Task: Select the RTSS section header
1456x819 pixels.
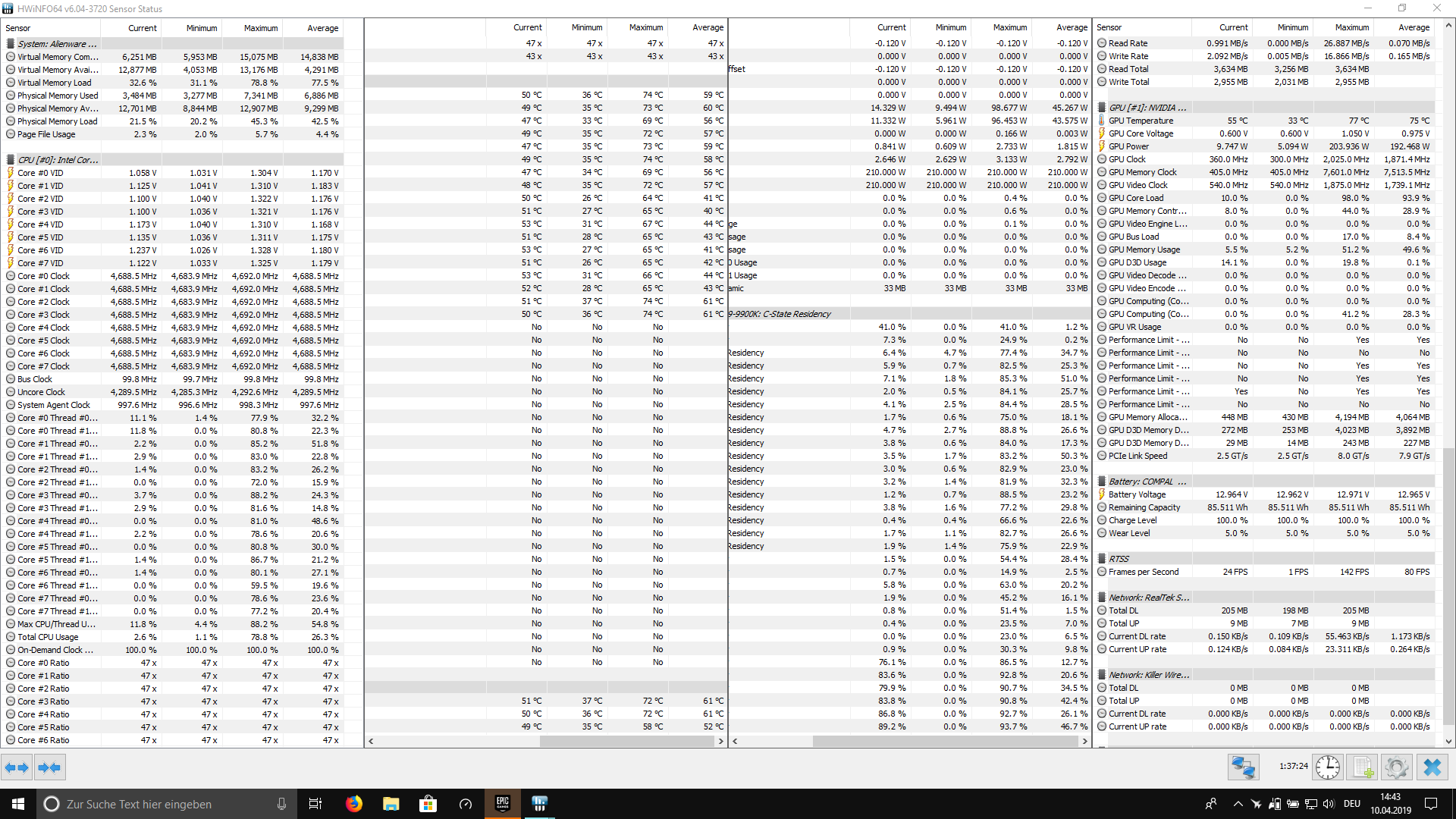Action: [1265, 559]
